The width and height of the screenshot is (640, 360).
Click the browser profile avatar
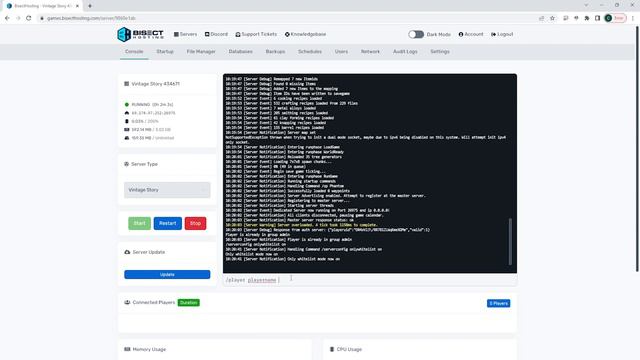(608, 18)
